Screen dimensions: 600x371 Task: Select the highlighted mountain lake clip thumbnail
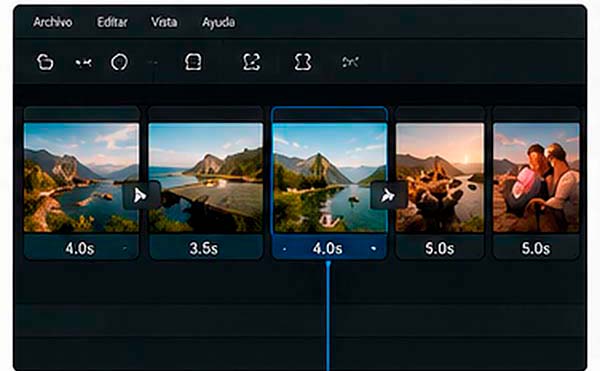329,177
